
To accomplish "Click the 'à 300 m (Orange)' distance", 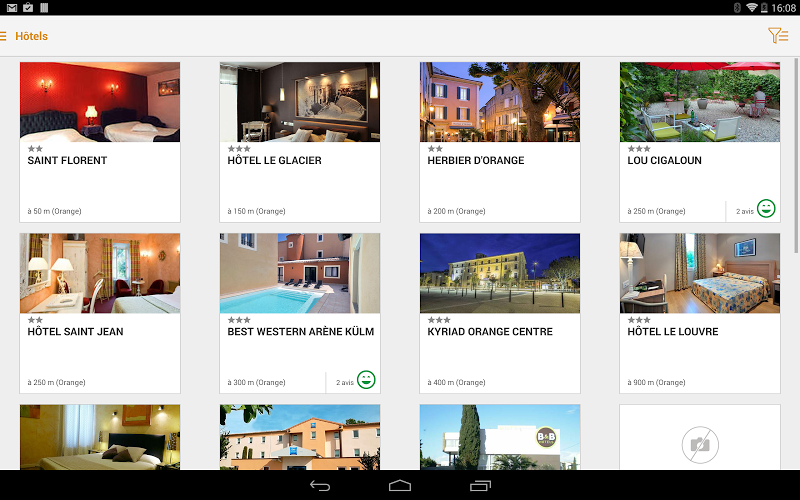I will pos(257,383).
